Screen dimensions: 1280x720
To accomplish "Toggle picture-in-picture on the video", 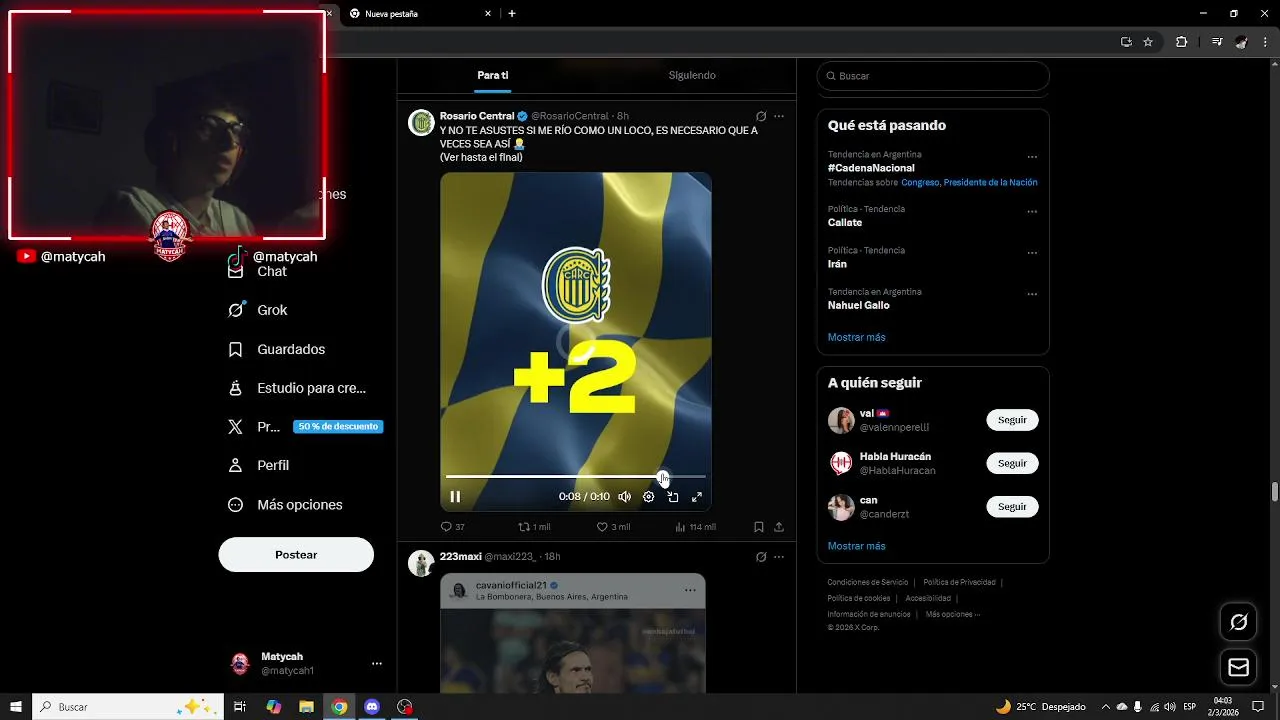I will coord(673,497).
